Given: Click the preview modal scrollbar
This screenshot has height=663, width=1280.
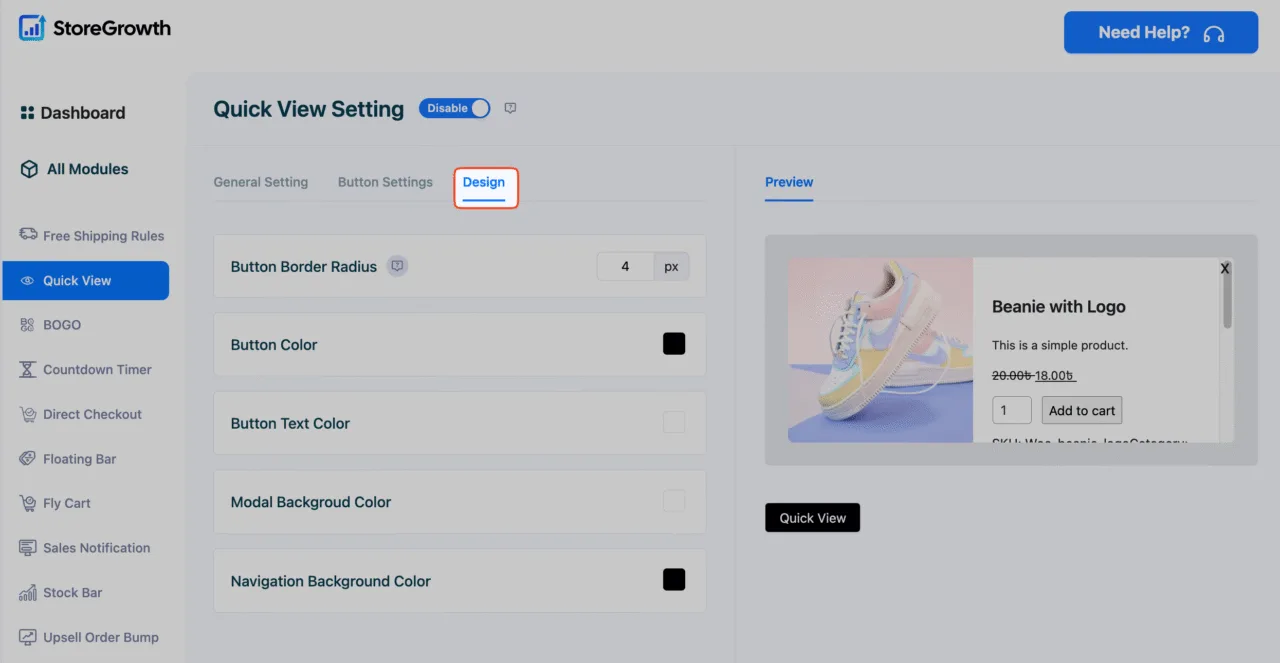Looking at the screenshot, I should point(1227,300).
